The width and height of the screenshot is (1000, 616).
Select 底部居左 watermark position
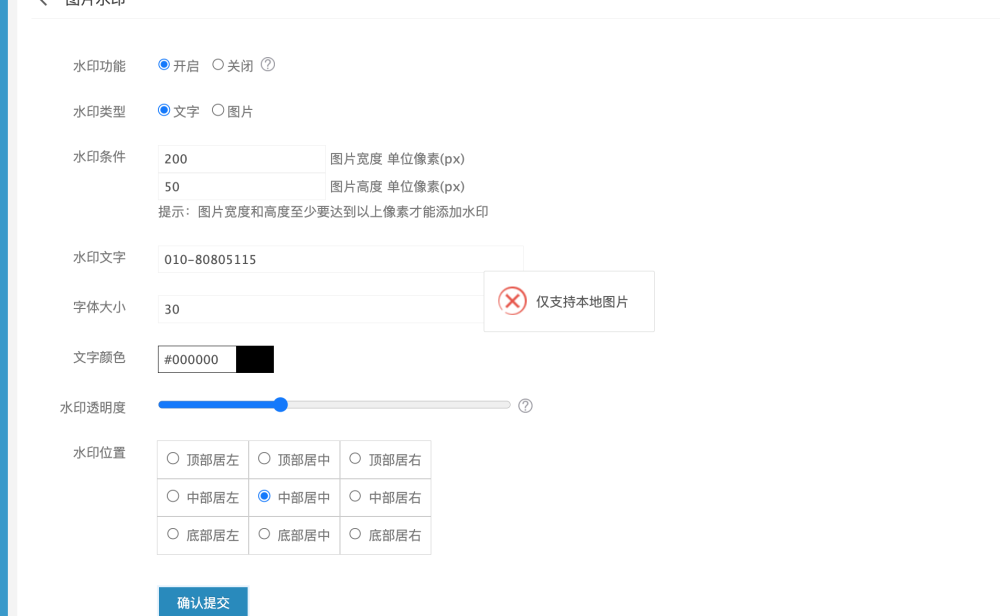pyautogui.click(x=173, y=534)
